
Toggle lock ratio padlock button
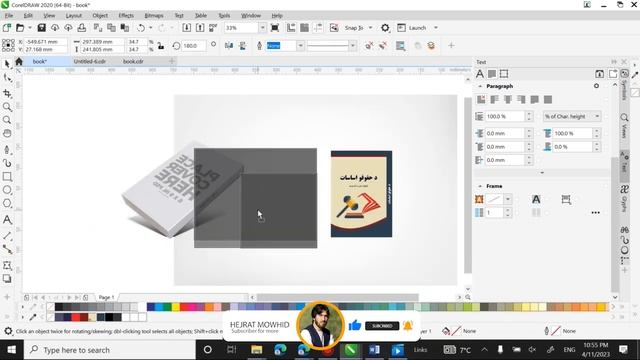click(161, 46)
